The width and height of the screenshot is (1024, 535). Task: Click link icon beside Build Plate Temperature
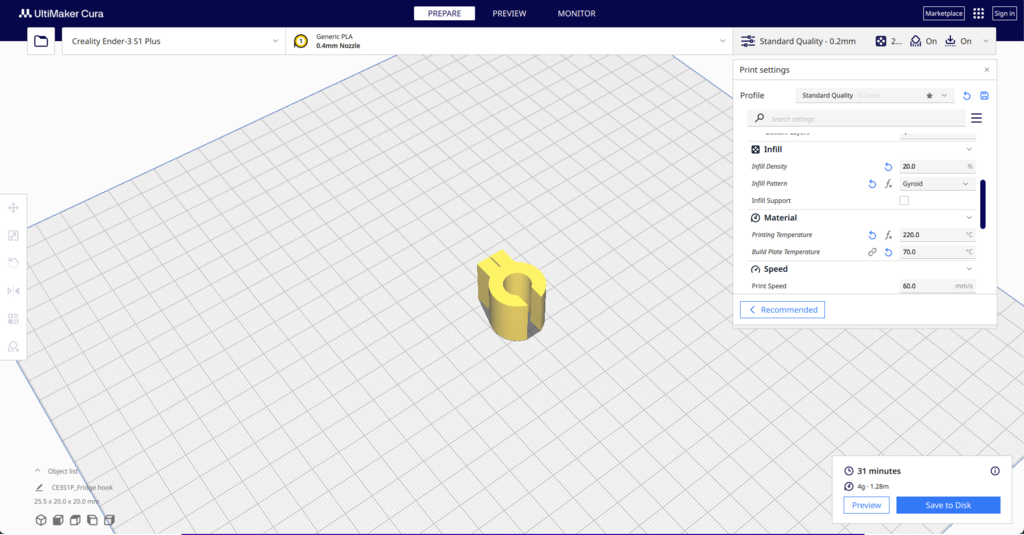pos(872,252)
